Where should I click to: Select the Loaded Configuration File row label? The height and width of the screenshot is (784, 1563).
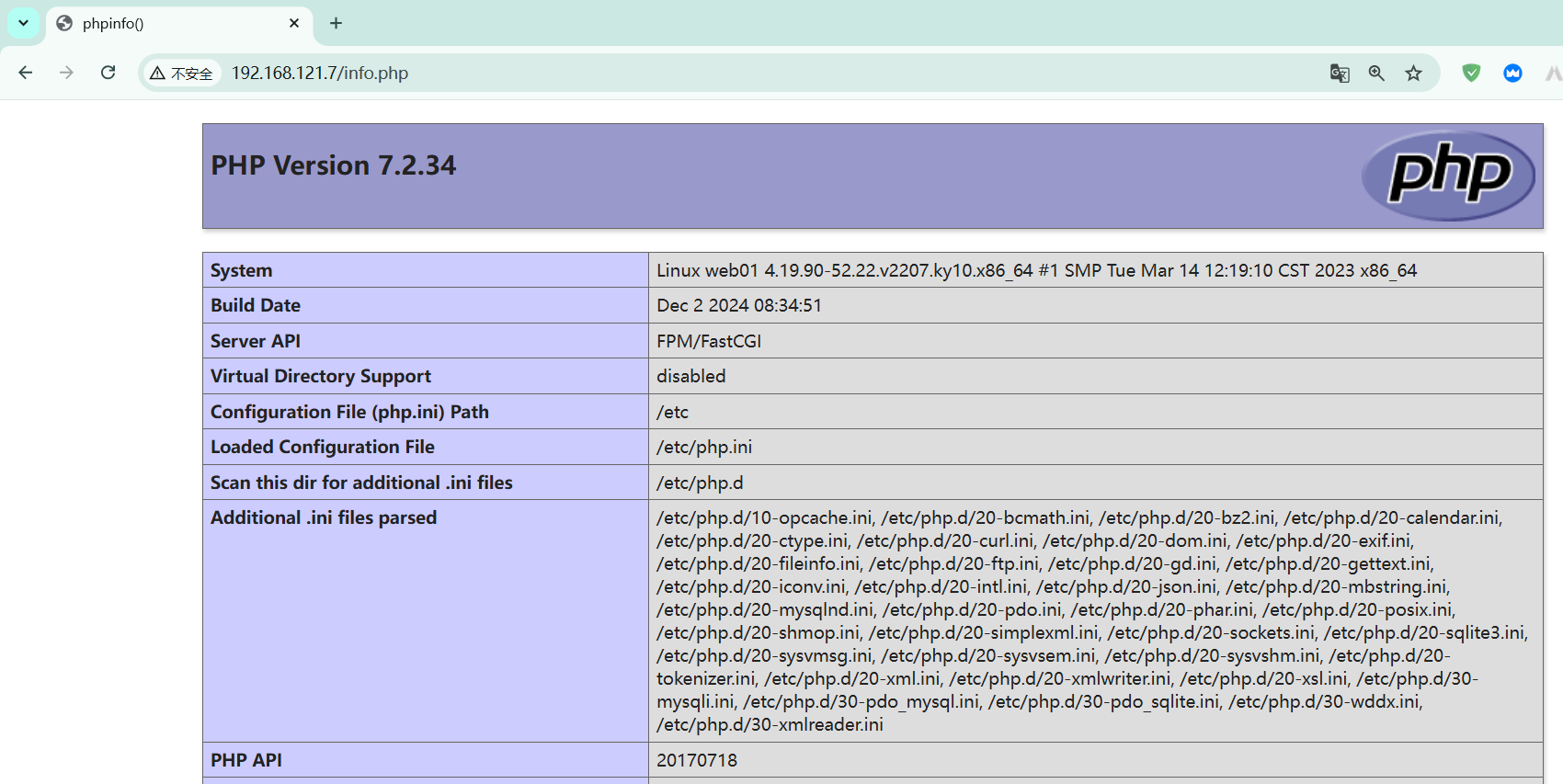pyautogui.click(x=323, y=447)
